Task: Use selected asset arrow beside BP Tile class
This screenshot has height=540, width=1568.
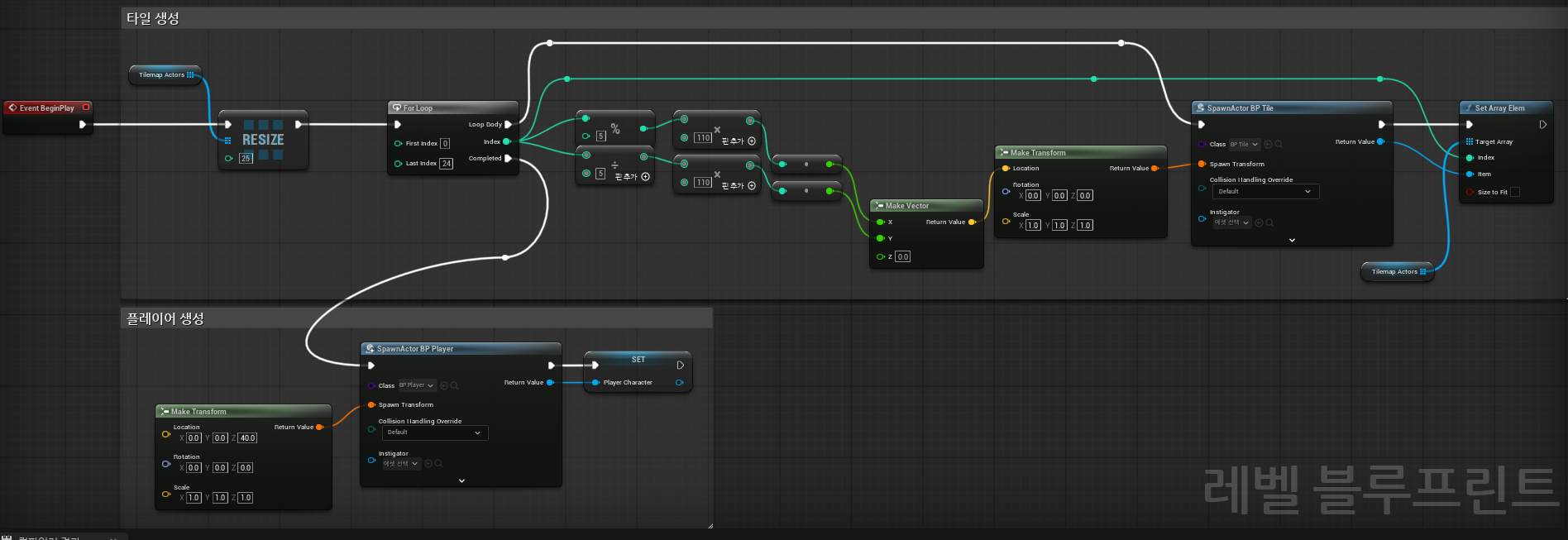Action: [1268, 144]
